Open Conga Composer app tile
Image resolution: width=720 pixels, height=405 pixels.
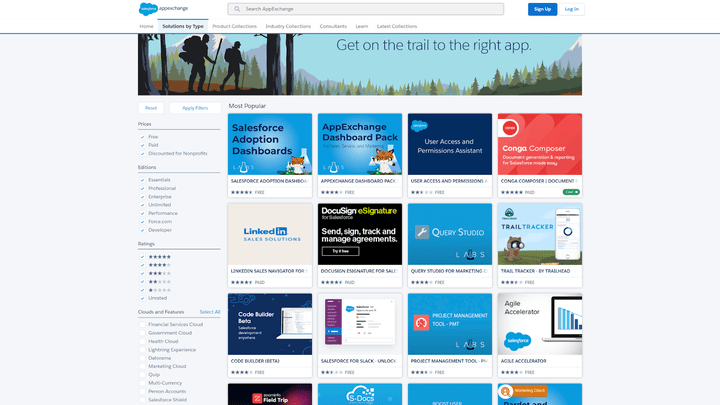(x=540, y=155)
